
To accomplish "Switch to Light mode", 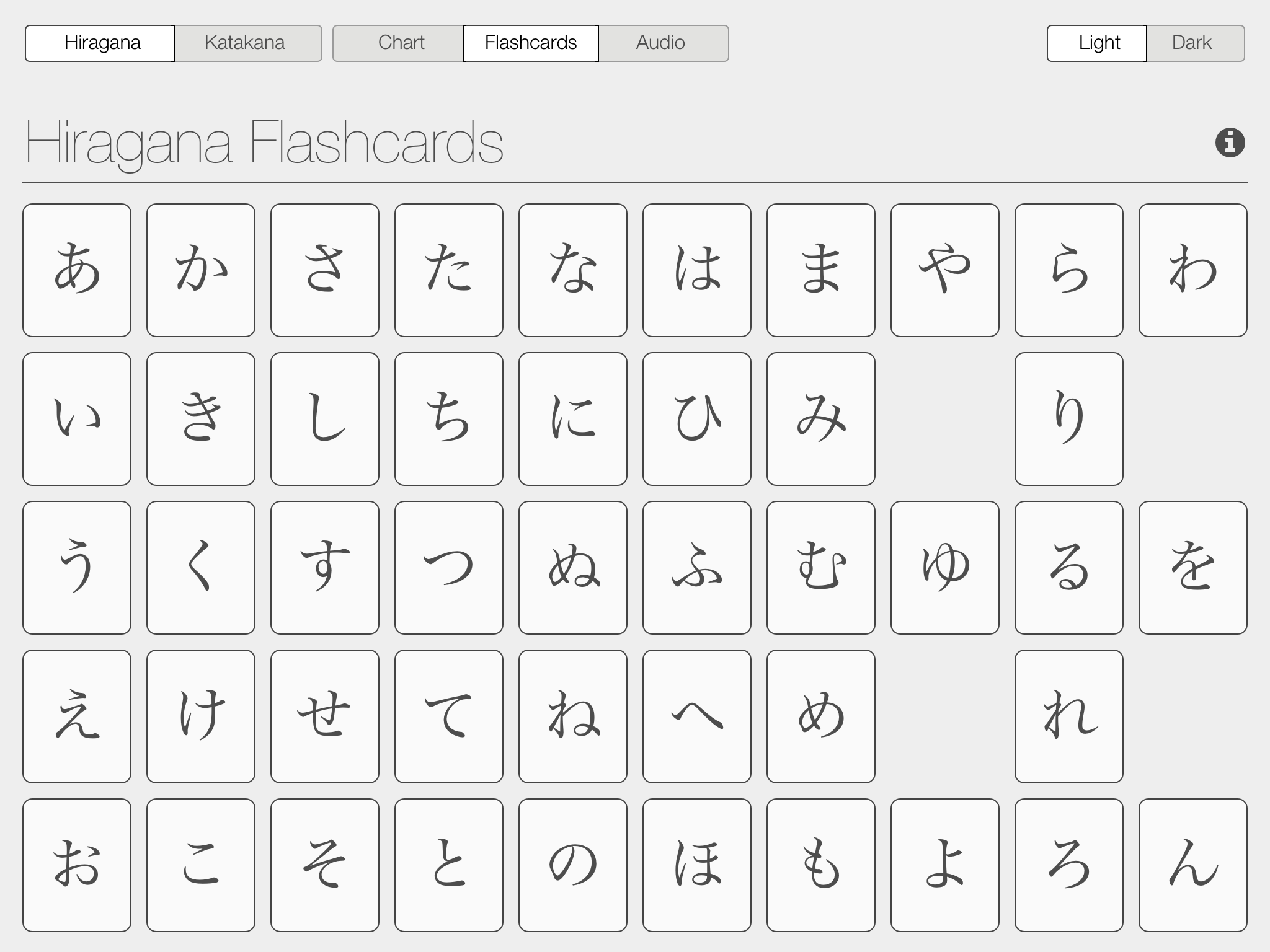I will (x=1099, y=42).
